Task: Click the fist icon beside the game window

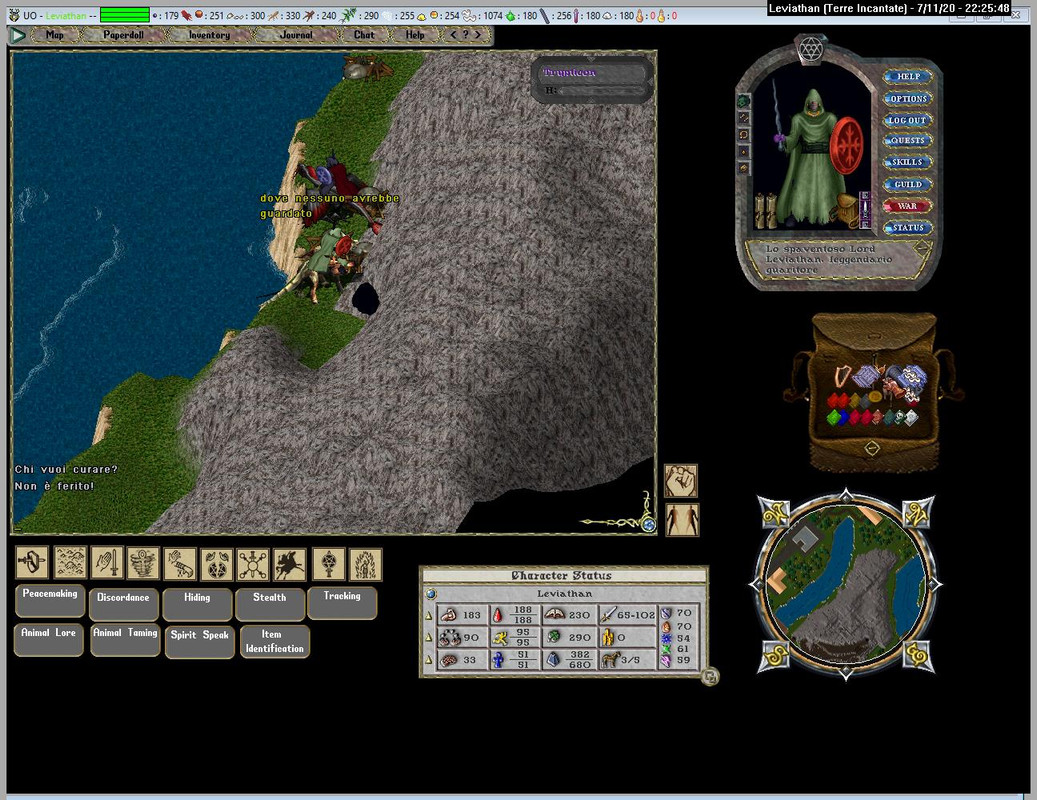Action: point(681,481)
